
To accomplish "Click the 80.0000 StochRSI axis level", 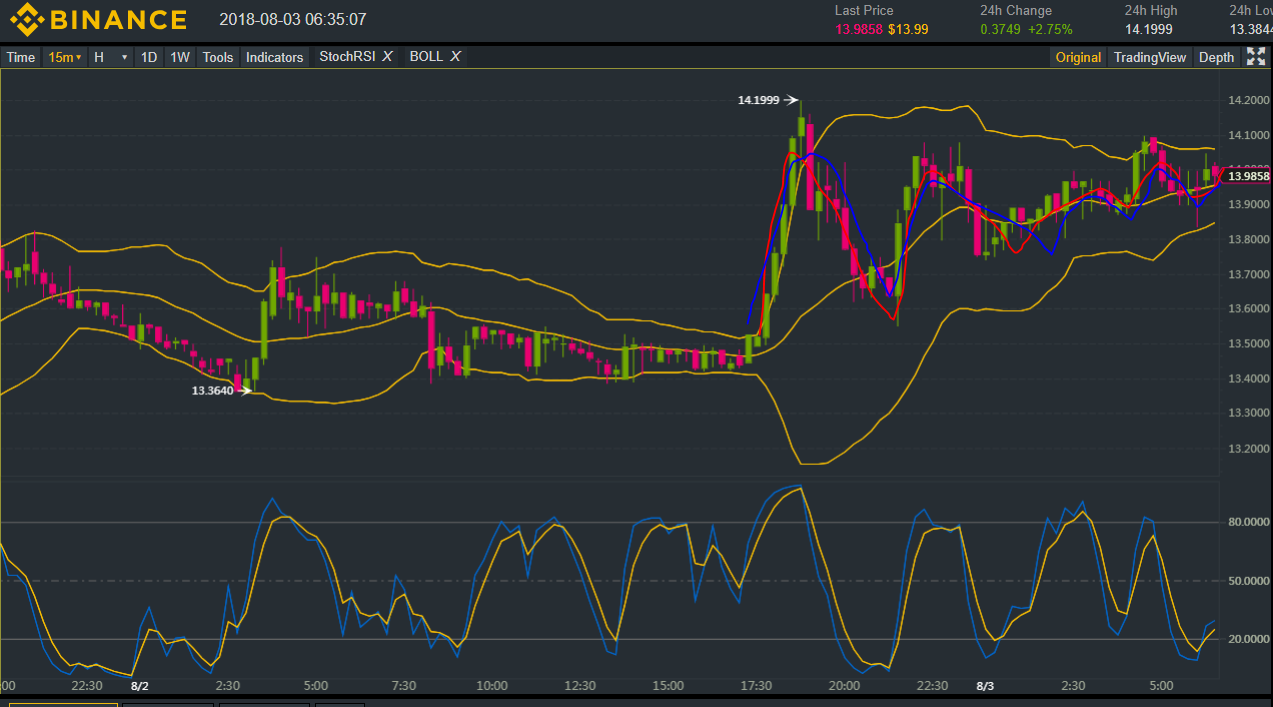I will (x=1248, y=522).
